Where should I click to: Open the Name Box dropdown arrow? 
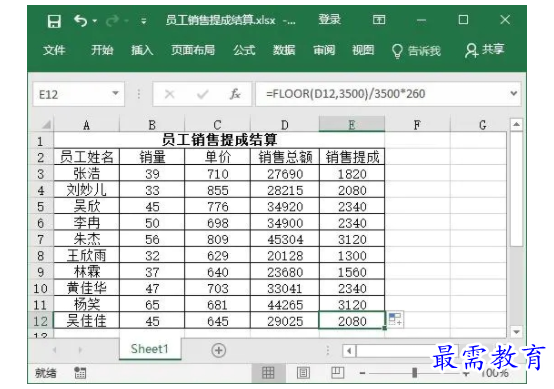click(115, 94)
